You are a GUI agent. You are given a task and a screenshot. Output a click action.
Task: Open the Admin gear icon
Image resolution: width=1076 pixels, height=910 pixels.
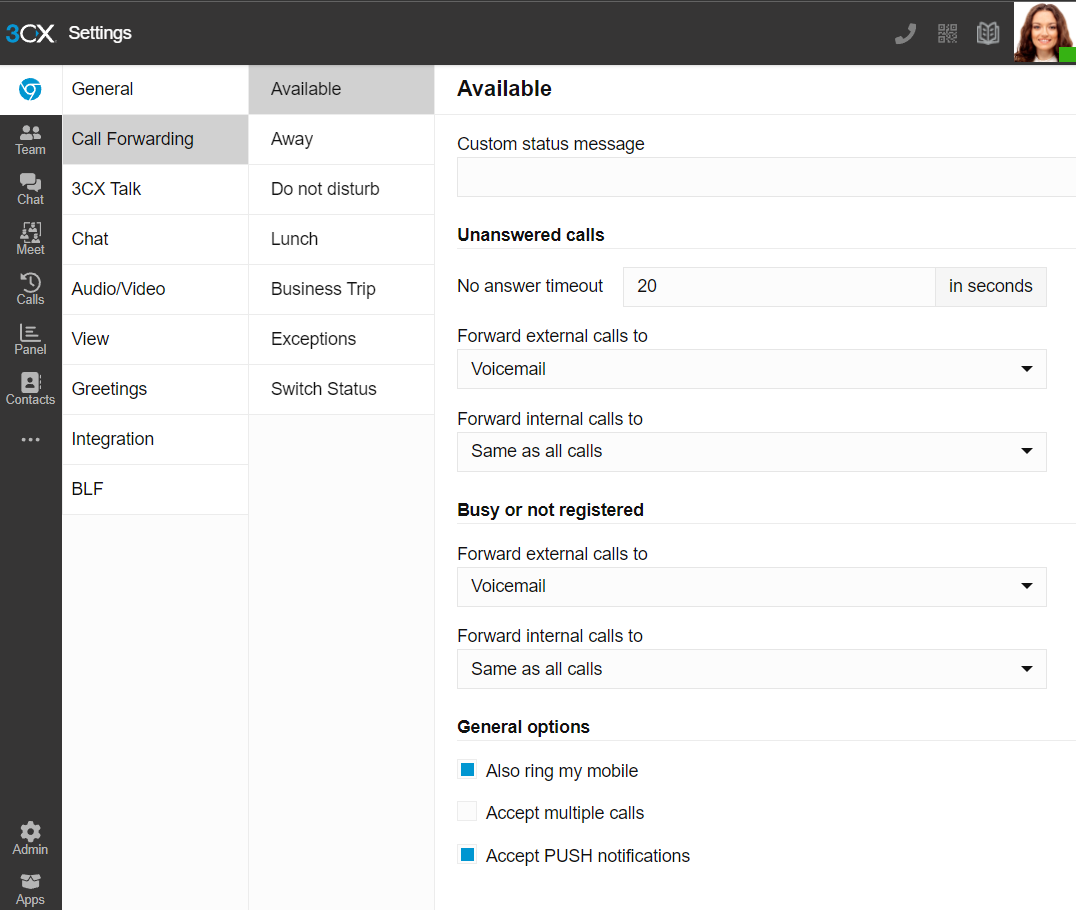pos(30,839)
